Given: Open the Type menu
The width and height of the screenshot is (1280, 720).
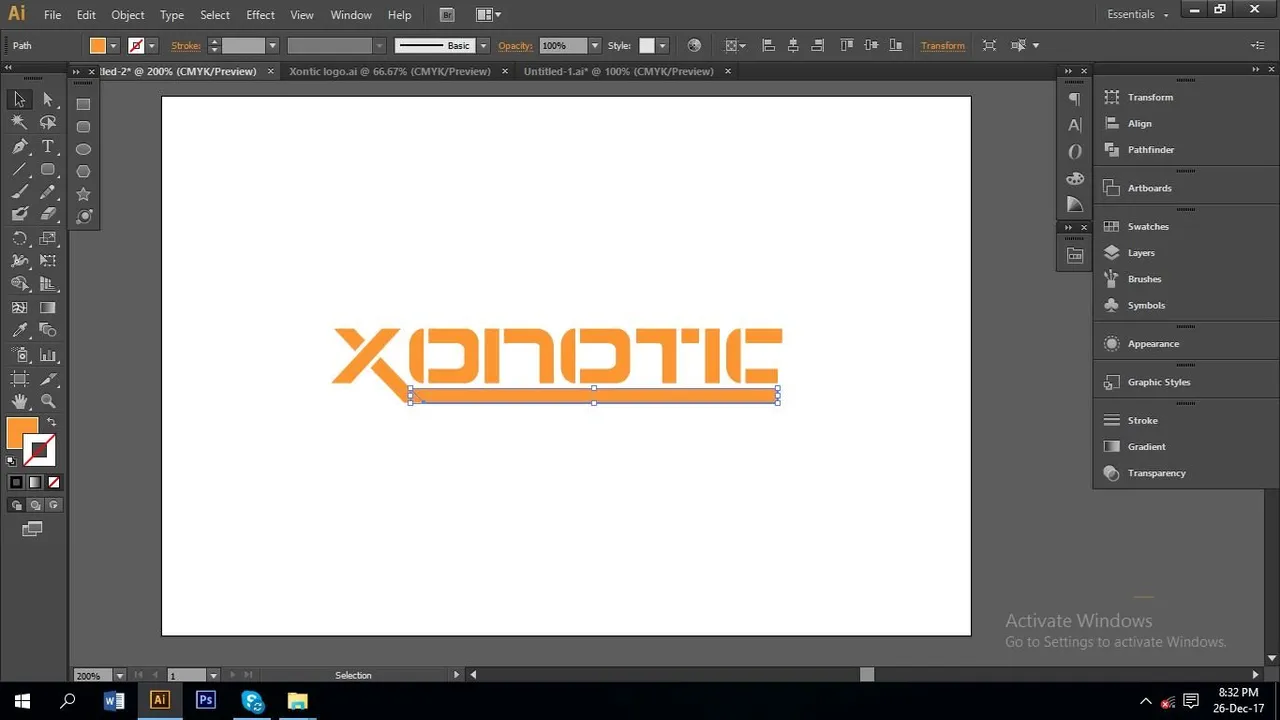Looking at the screenshot, I should click(172, 15).
